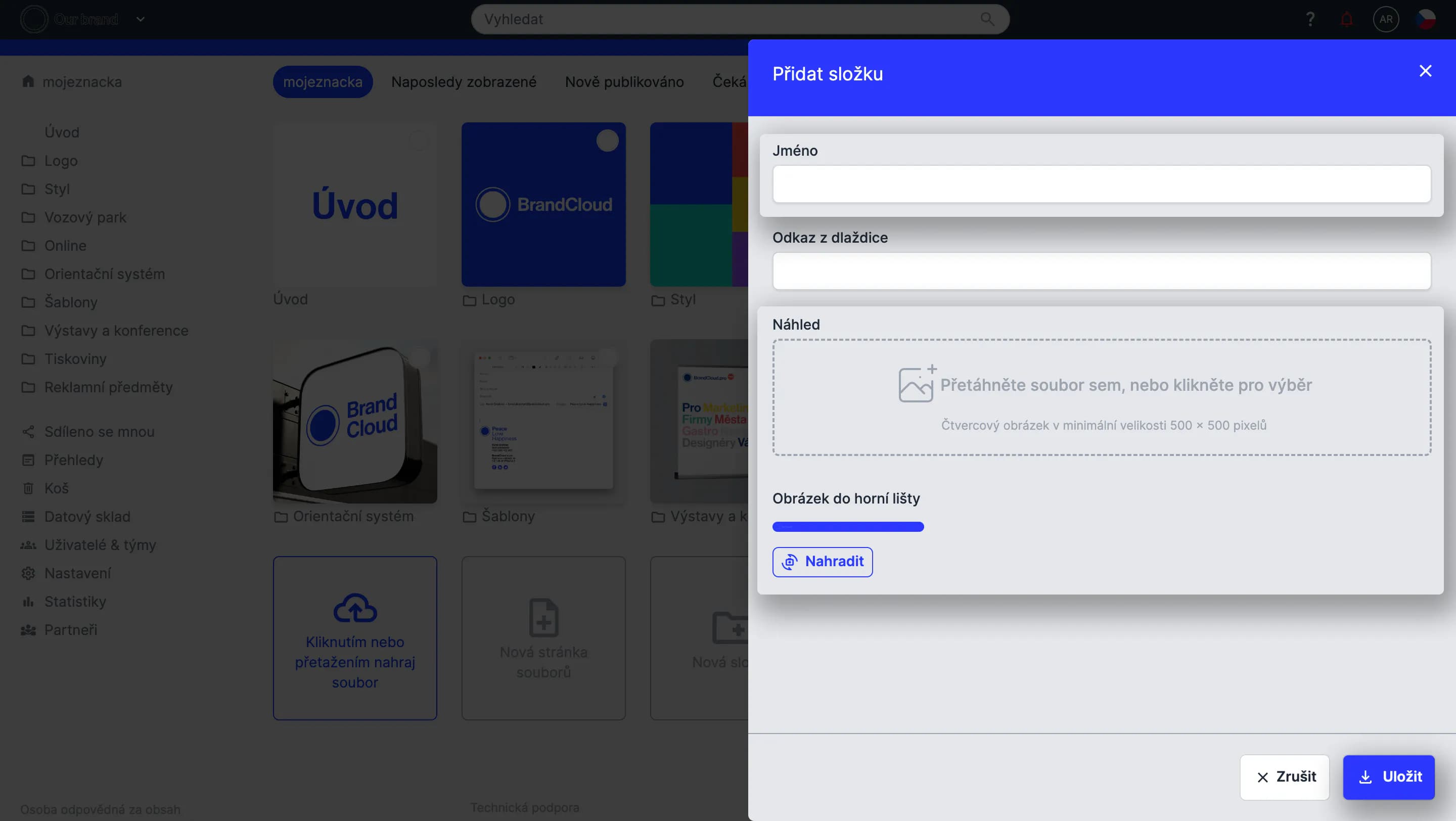Click the Nahradit button
This screenshot has width=1456, height=821.
coord(822,562)
